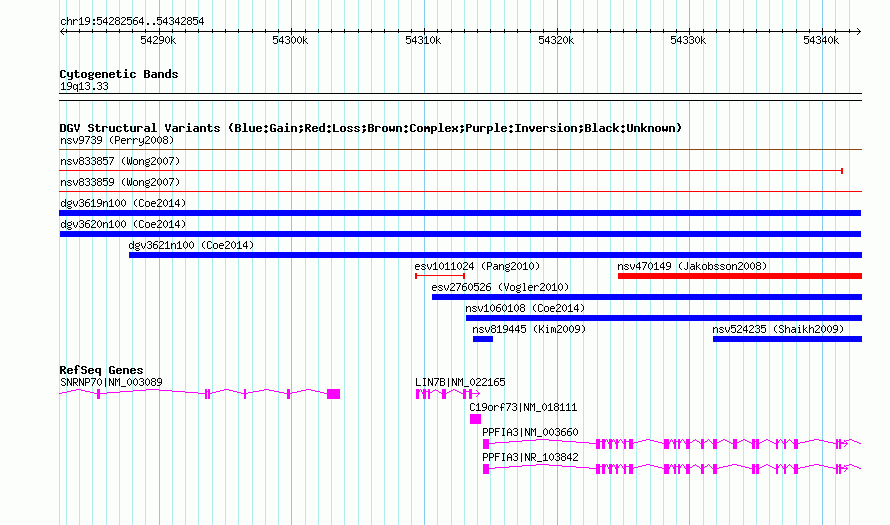Click the blue dgv3619n100 gain bar
Image resolution: width=890 pixels, height=525 pixels.
click(460, 213)
